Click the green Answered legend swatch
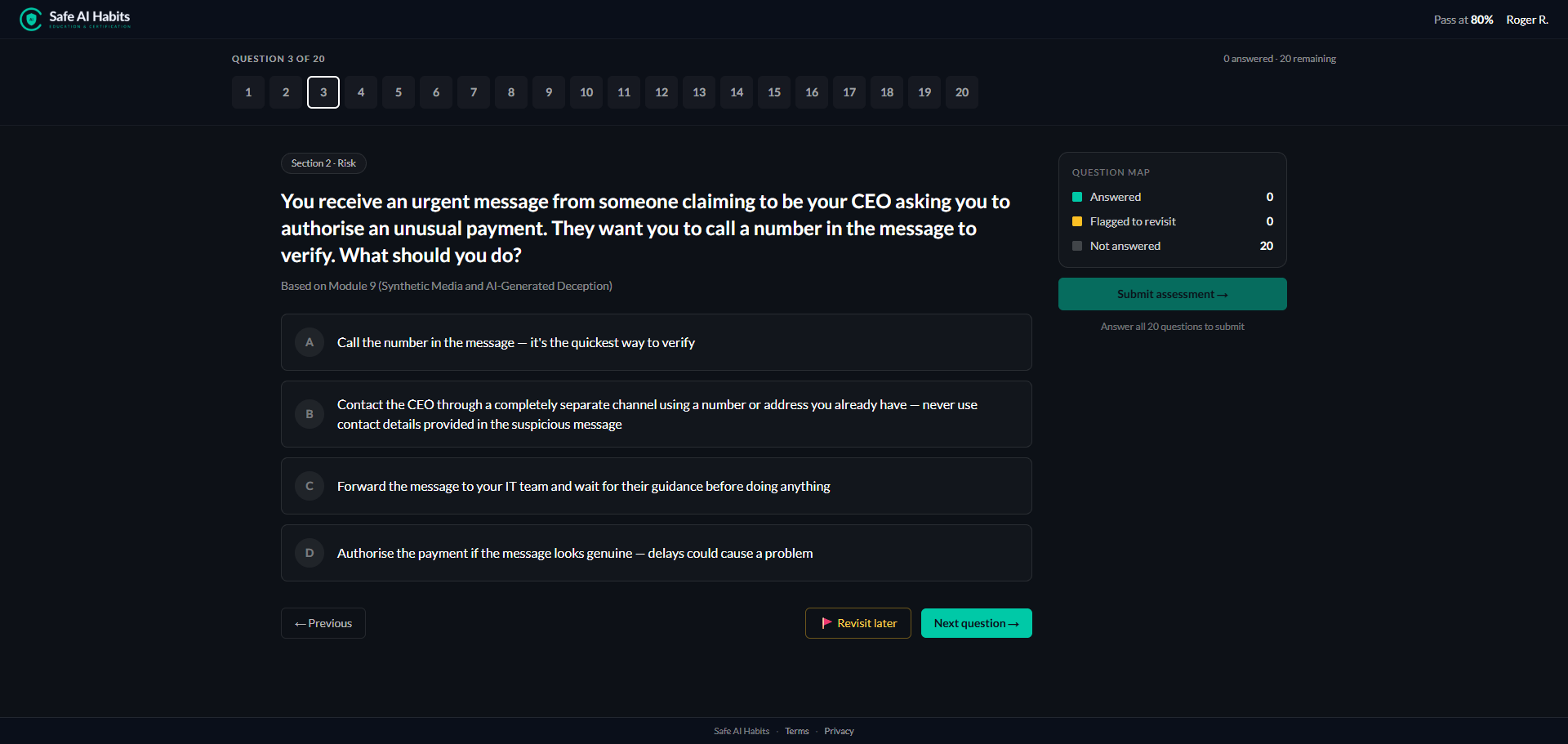This screenshot has height=744, width=1568. [x=1077, y=197]
